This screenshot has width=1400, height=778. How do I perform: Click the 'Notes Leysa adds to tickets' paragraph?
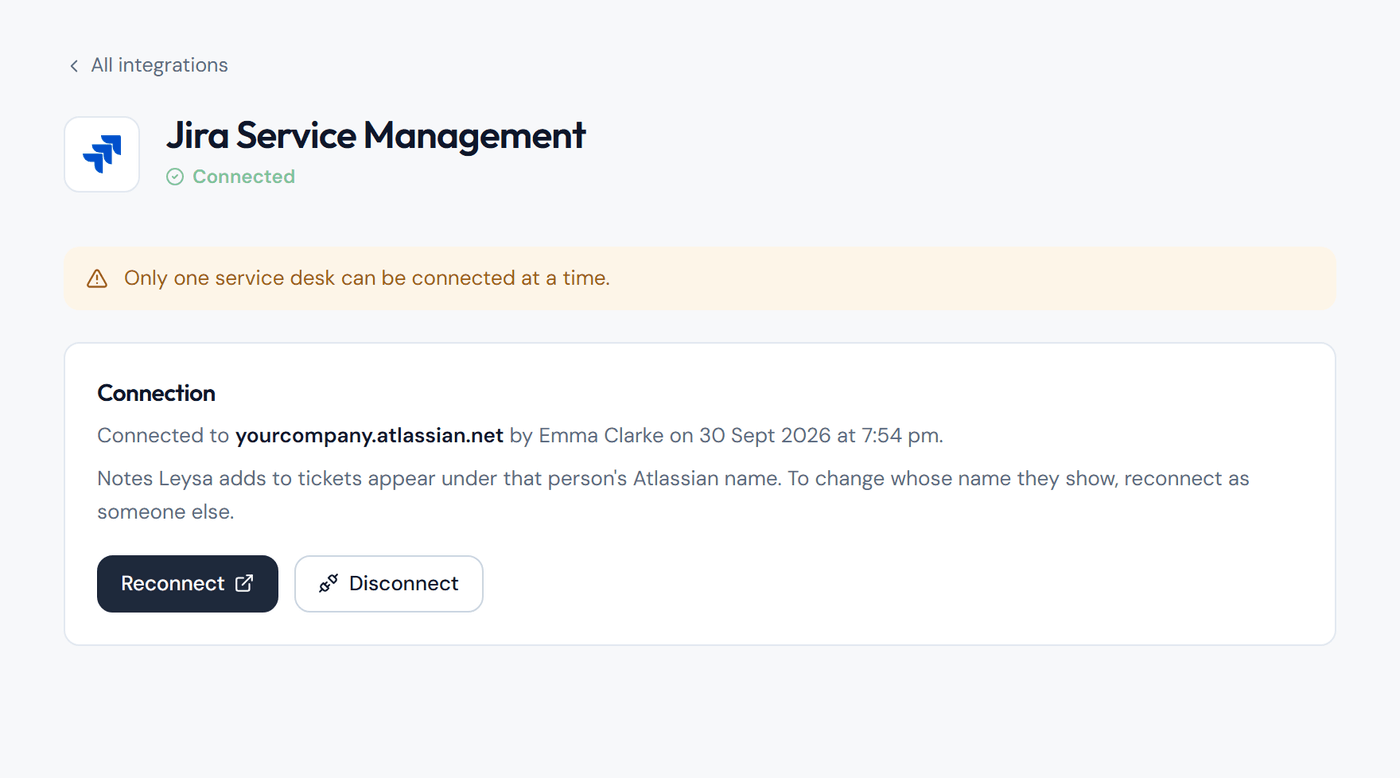pyautogui.click(x=673, y=495)
